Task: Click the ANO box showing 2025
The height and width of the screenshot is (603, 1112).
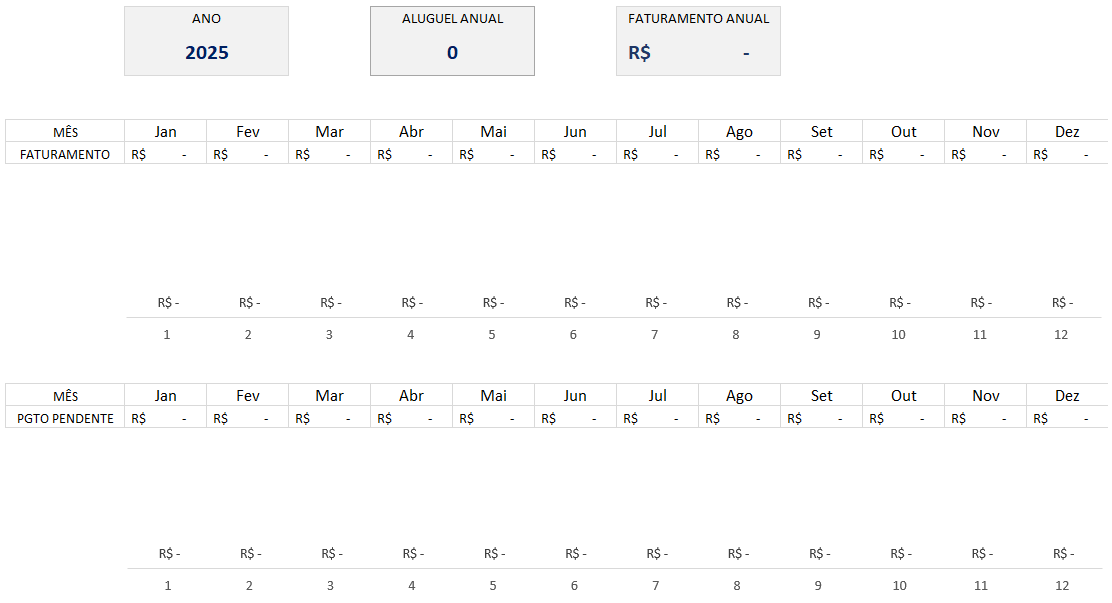Action: 206,42
